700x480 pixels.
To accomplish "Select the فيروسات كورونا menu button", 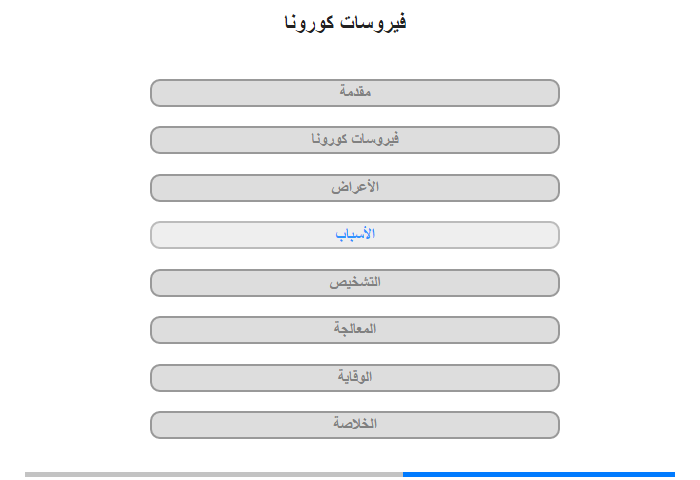I will point(354,140).
